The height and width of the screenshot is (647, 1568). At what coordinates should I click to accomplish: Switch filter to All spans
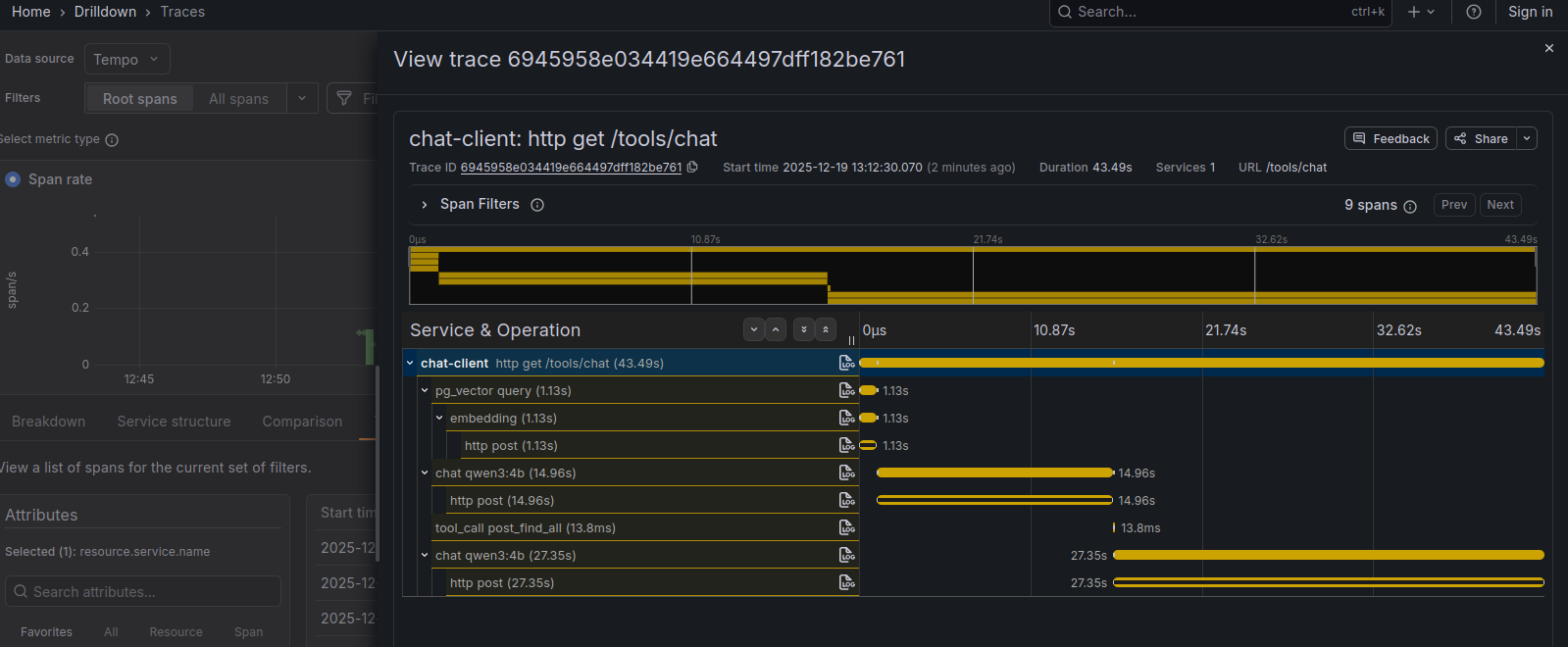tap(238, 99)
